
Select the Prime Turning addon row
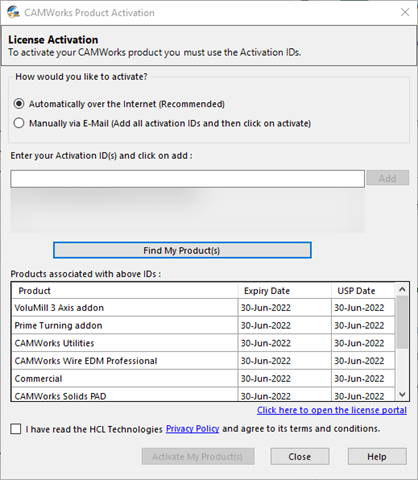coord(203,325)
